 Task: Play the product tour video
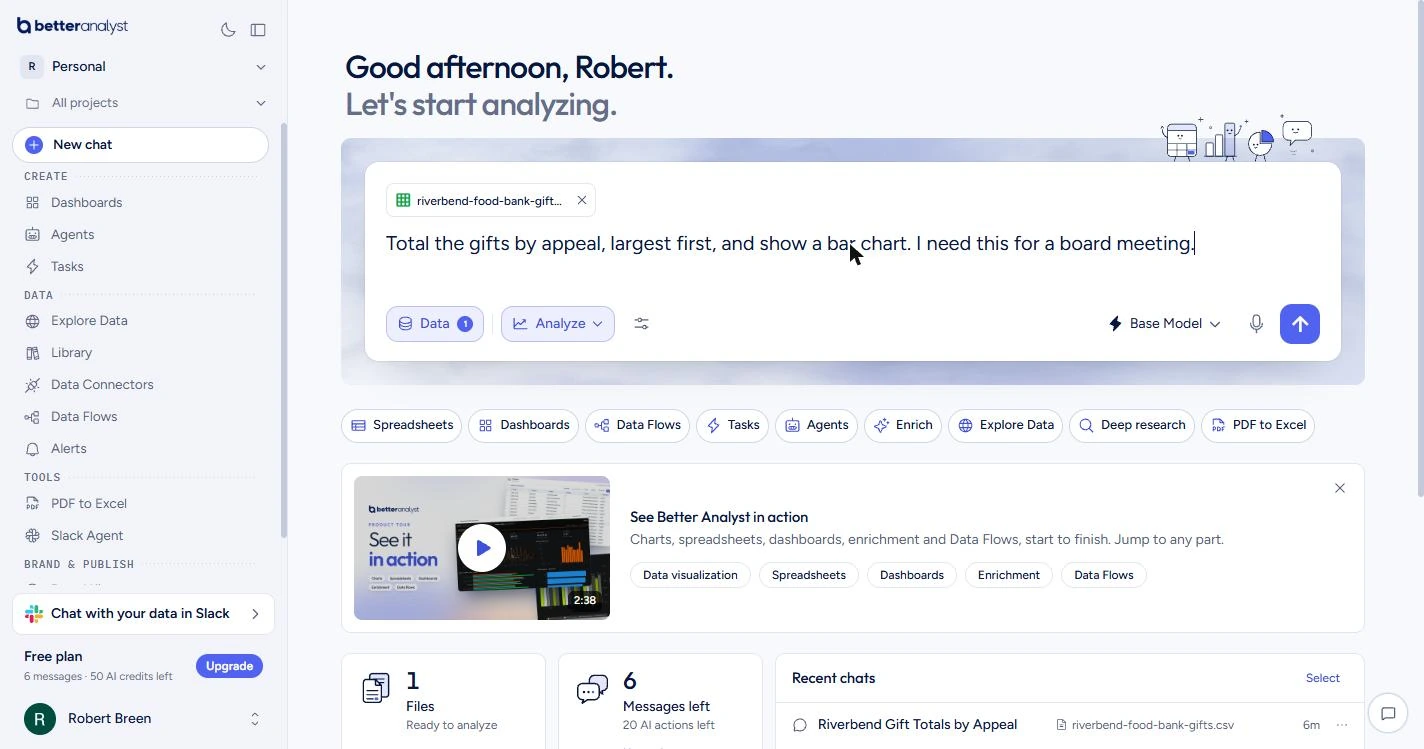click(482, 548)
